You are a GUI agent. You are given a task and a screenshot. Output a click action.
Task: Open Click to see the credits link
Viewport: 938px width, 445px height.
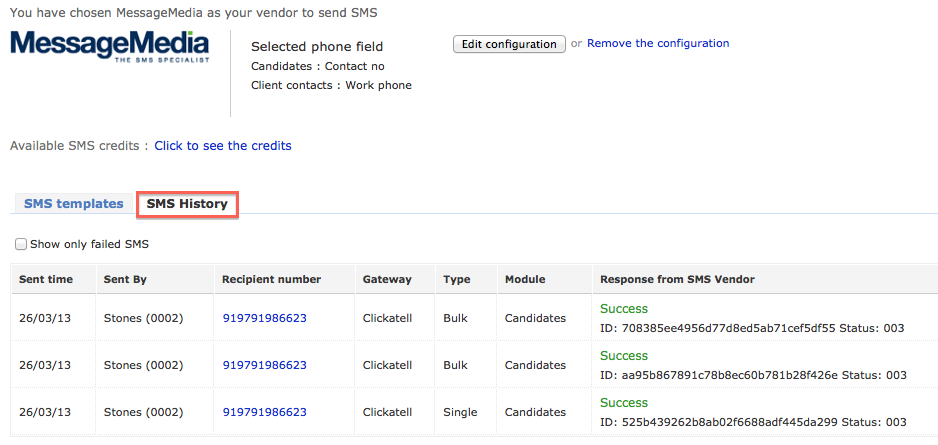point(223,146)
